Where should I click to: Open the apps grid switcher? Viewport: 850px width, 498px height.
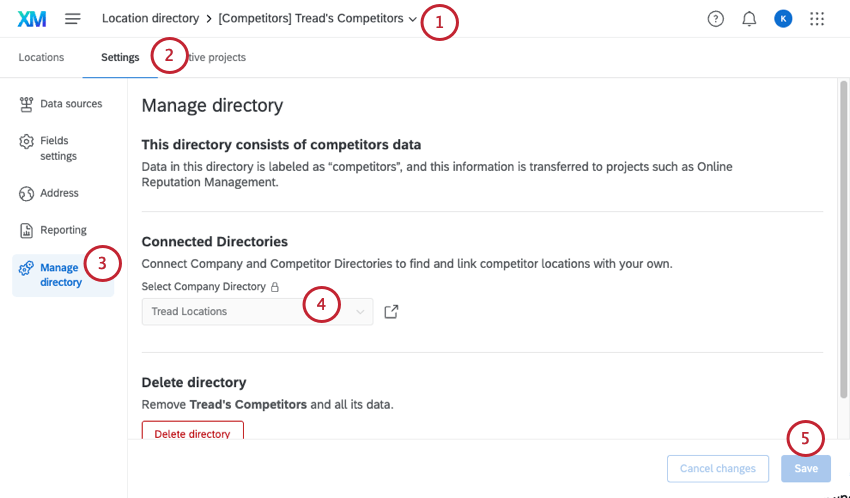click(x=817, y=19)
